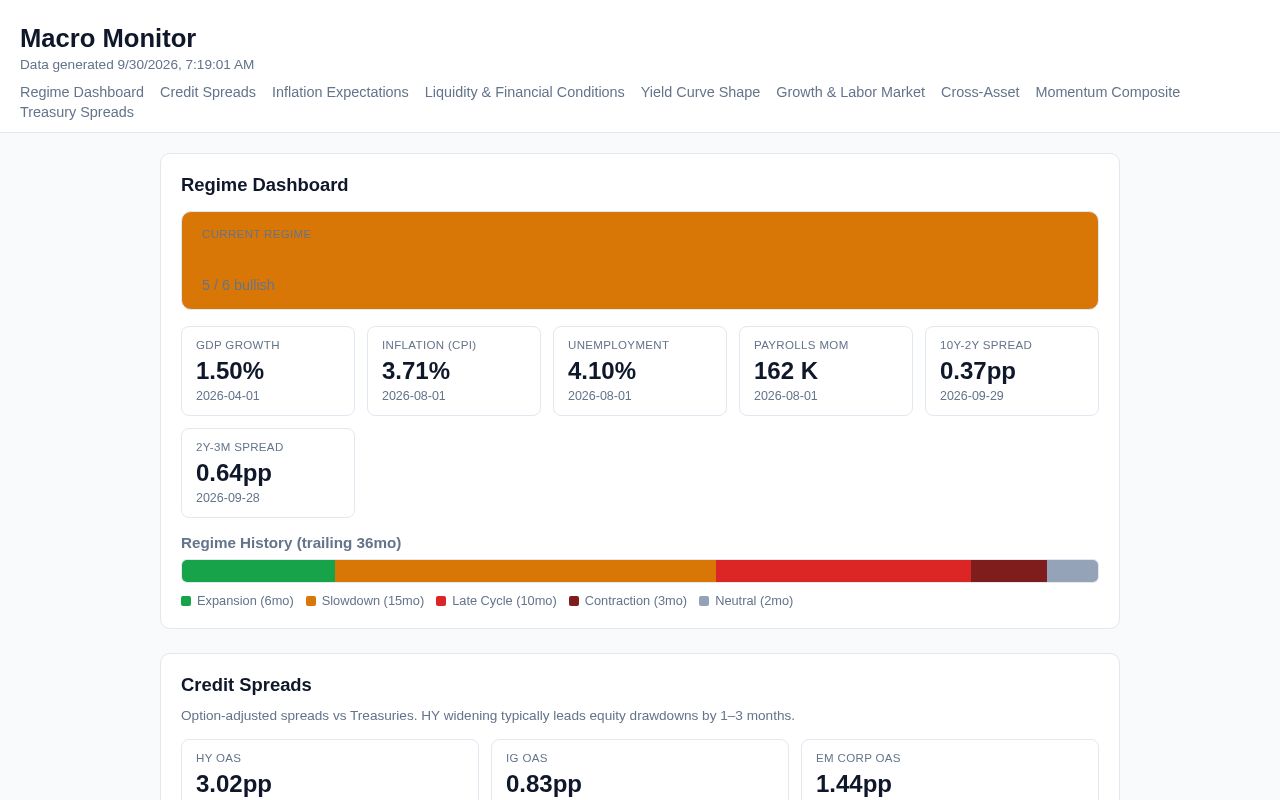Click the red Late Cycle history segment
The height and width of the screenshot is (800, 1280).
click(x=843, y=571)
